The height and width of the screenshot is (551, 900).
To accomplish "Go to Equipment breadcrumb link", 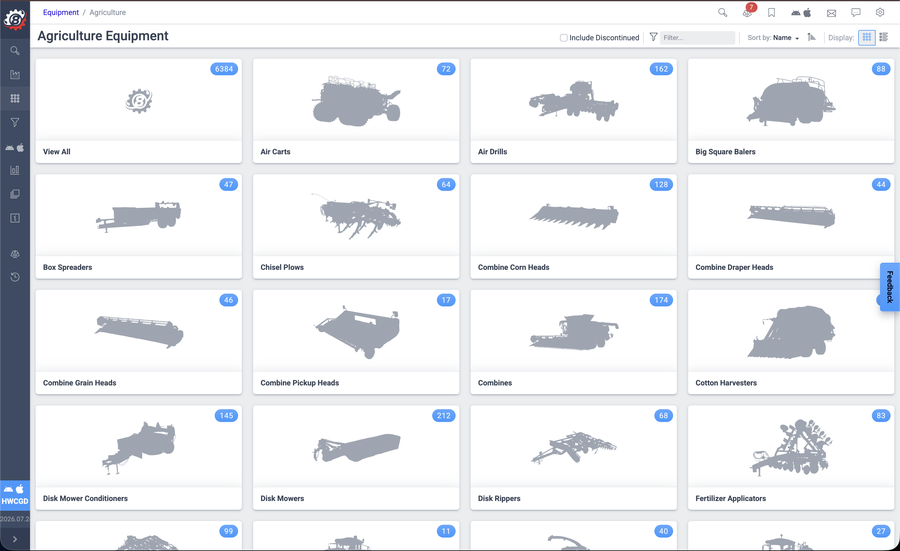I will point(61,12).
